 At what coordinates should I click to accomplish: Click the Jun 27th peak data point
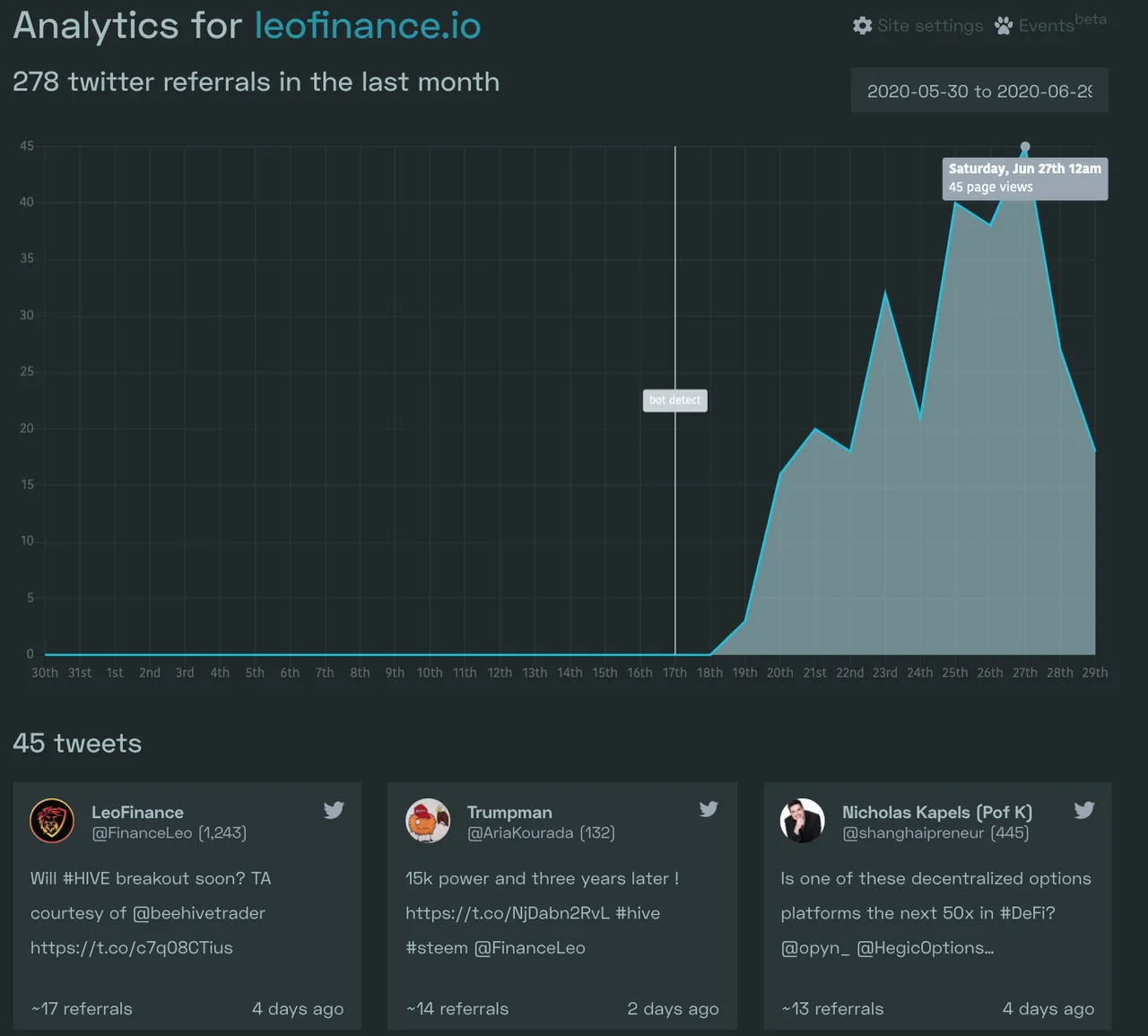pos(1025,146)
